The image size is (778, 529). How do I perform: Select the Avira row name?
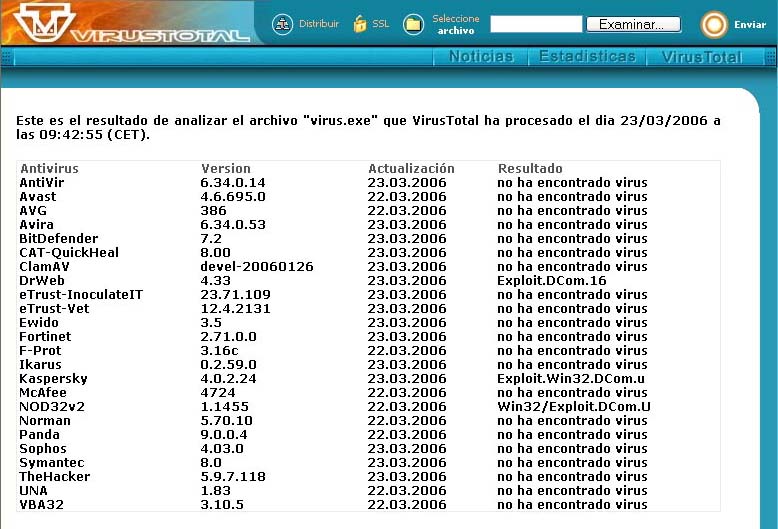(x=37, y=224)
